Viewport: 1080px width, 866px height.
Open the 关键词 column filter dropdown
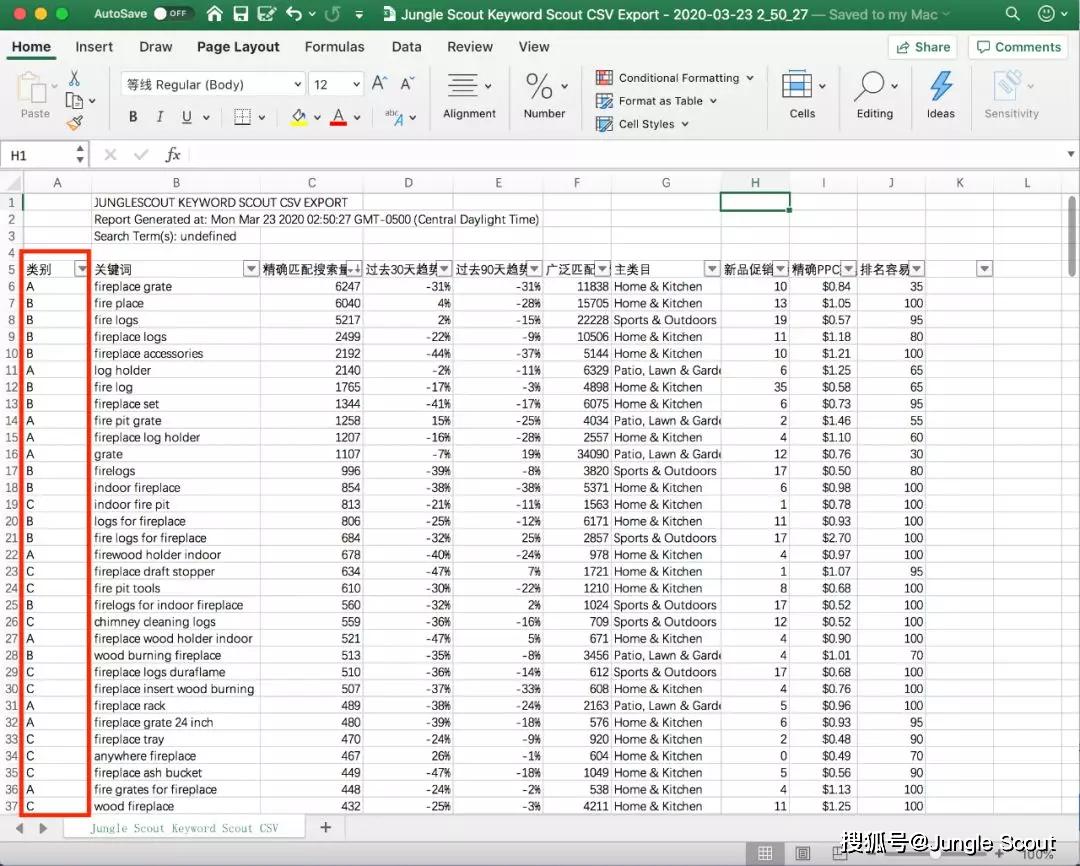pyautogui.click(x=251, y=269)
